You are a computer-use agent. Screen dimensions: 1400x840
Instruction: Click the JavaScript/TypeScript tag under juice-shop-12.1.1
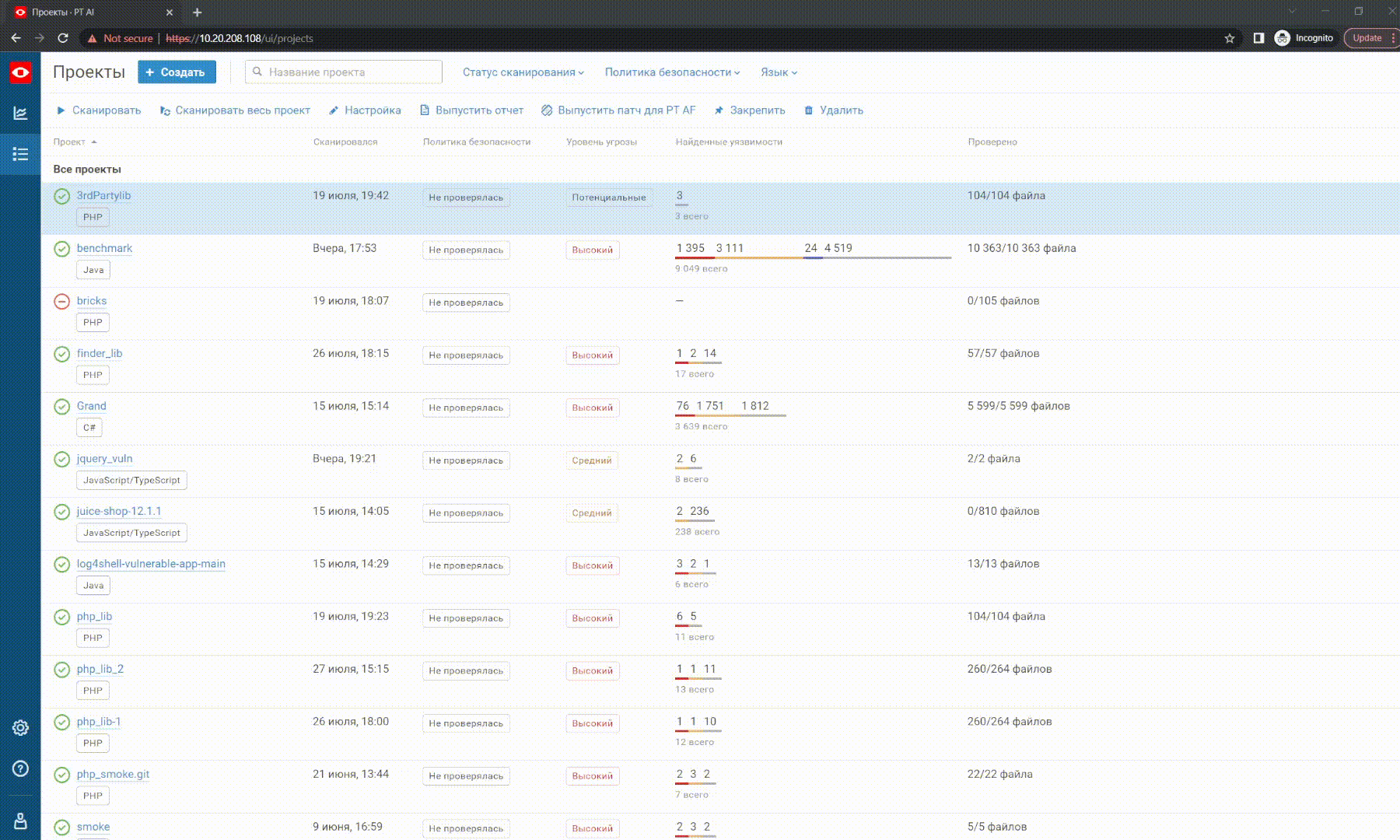(131, 533)
